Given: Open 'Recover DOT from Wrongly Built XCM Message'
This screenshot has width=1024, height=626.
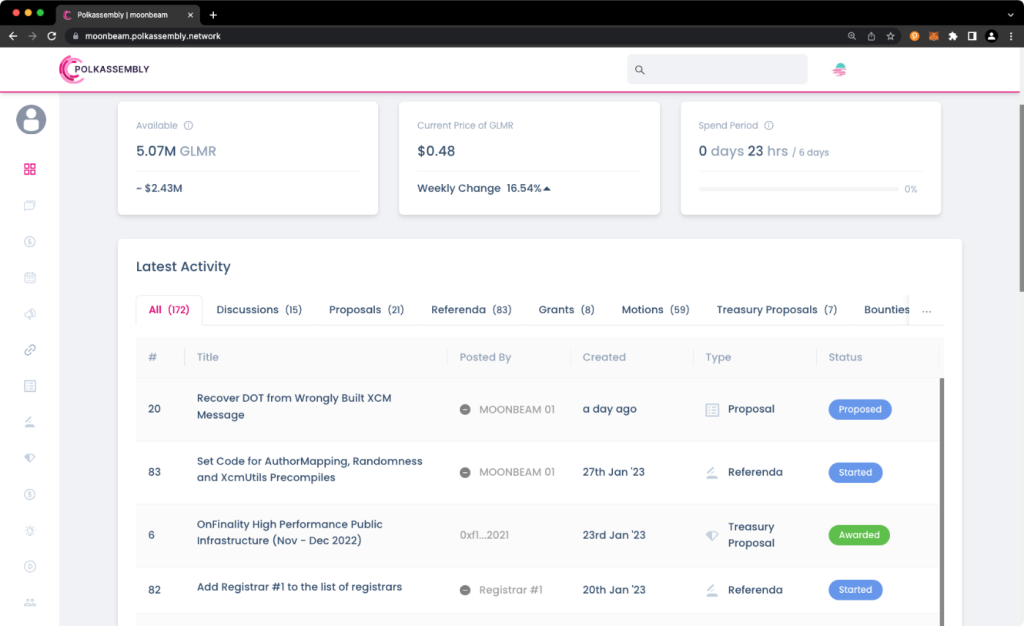Looking at the screenshot, I should tap(294, 406).
